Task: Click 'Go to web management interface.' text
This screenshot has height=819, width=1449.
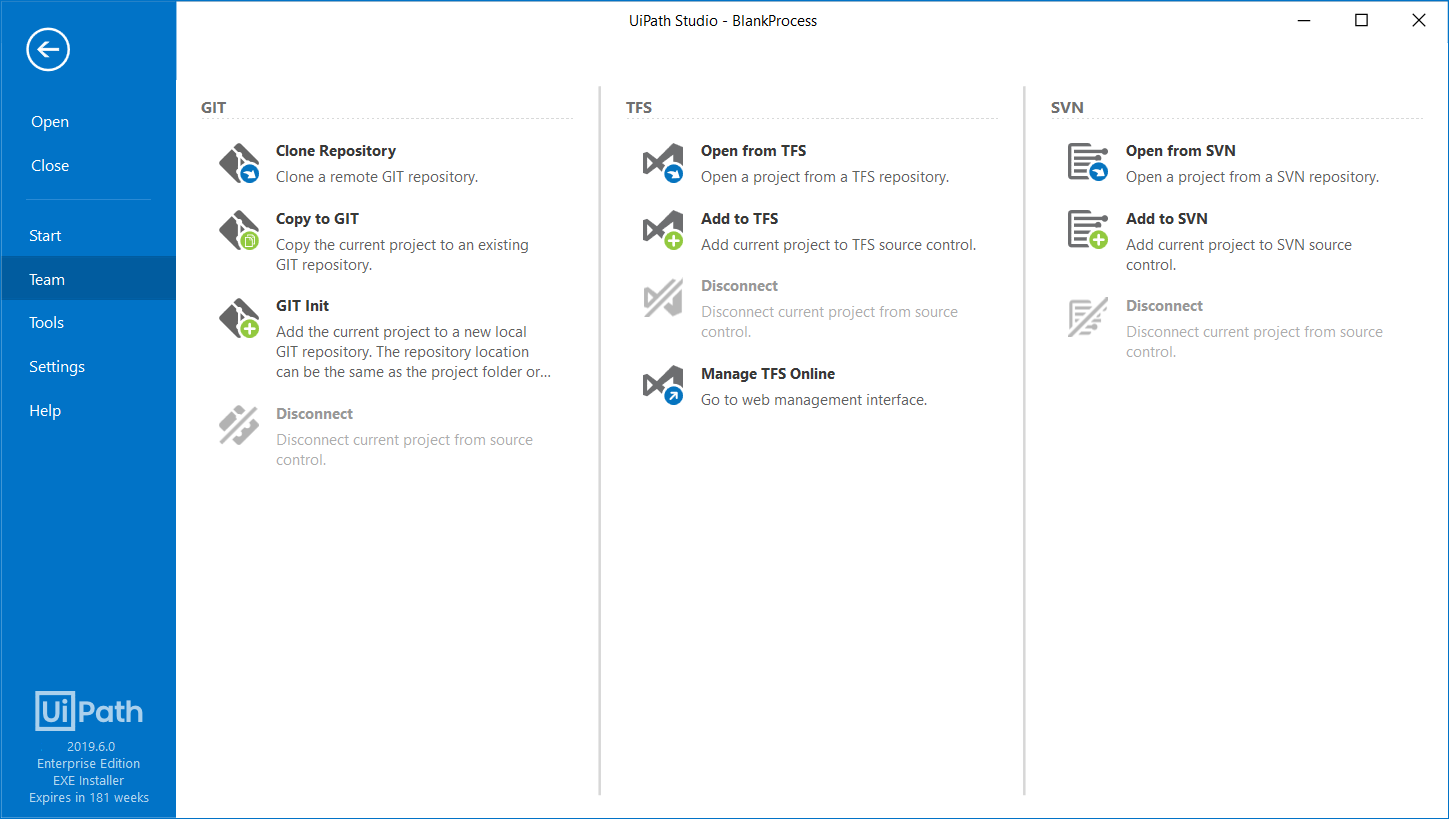Action: coord(814,400)
